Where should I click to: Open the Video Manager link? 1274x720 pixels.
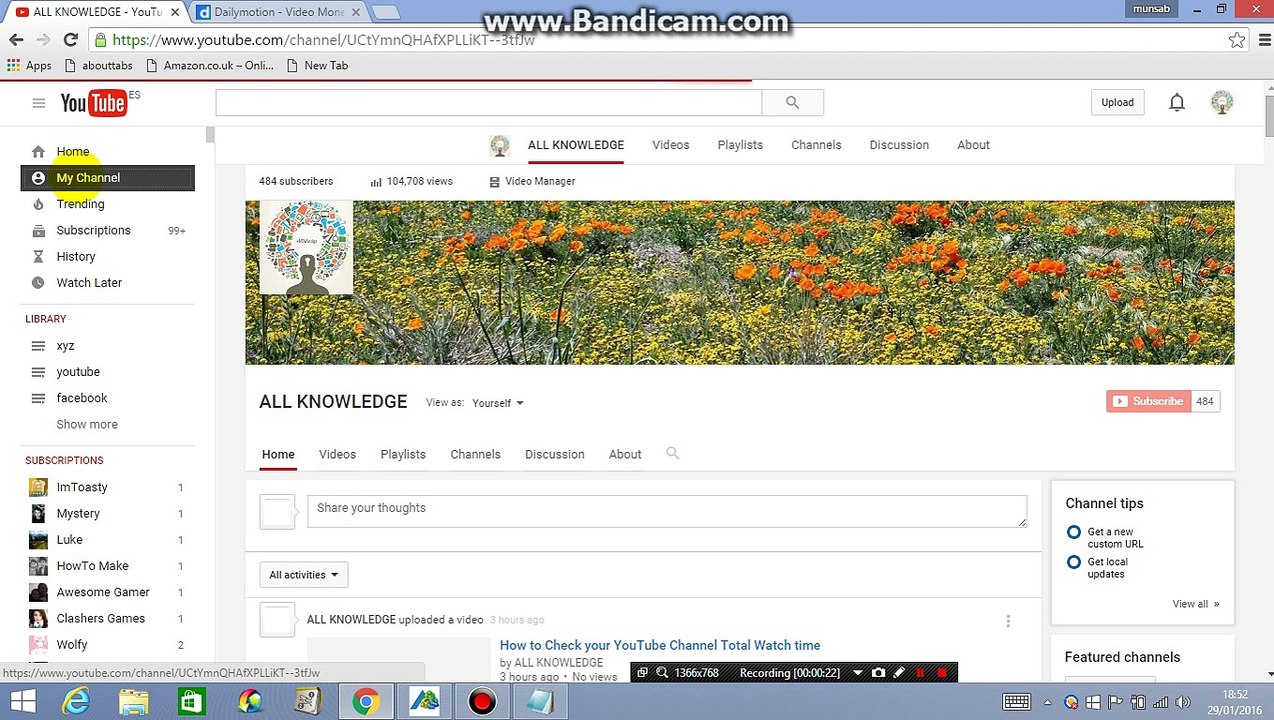(540, 182)
